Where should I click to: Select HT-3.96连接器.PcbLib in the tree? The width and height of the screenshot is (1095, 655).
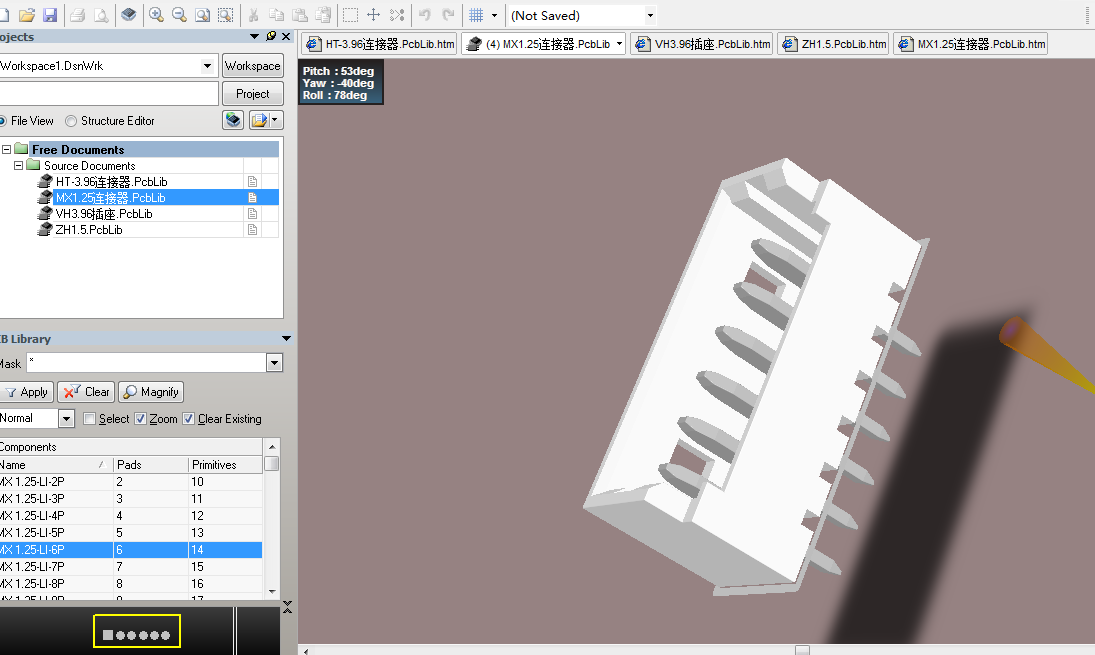coord(111,182)
